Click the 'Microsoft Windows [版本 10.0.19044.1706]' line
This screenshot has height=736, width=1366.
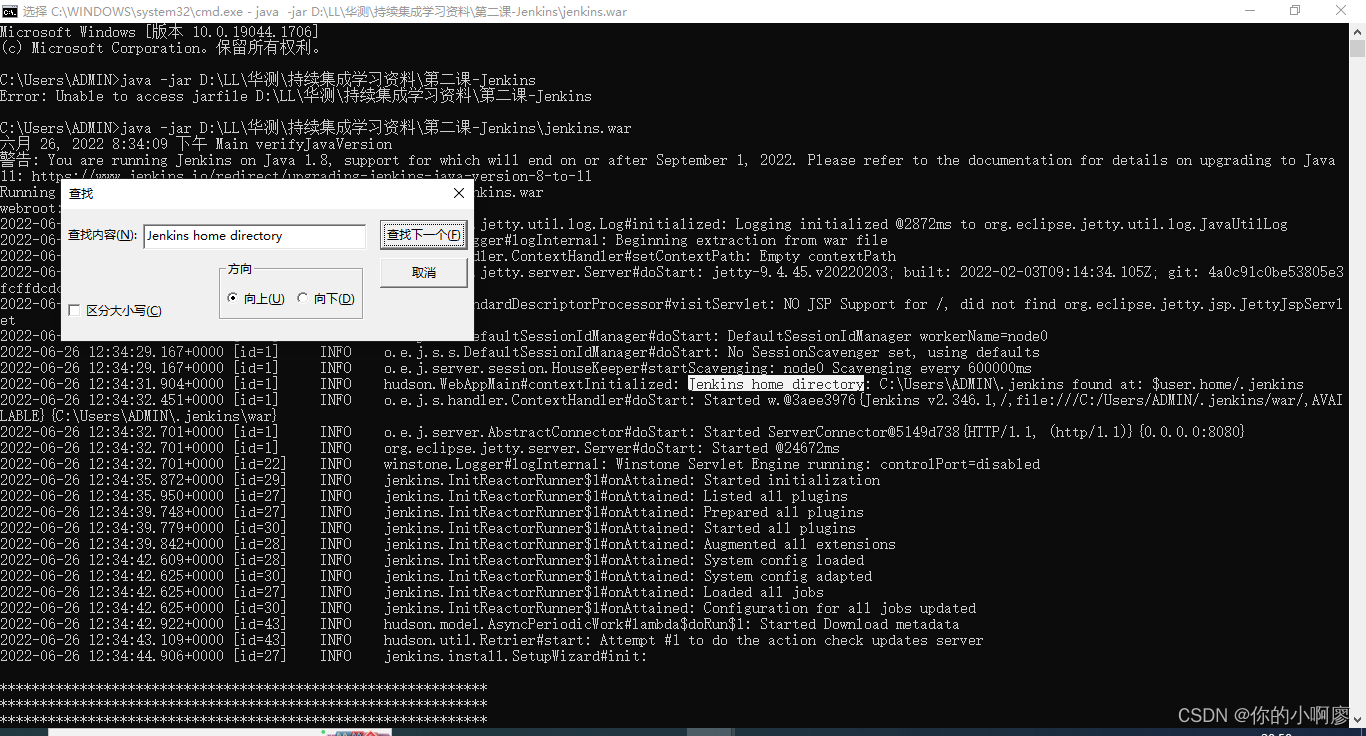coord(160,32)
